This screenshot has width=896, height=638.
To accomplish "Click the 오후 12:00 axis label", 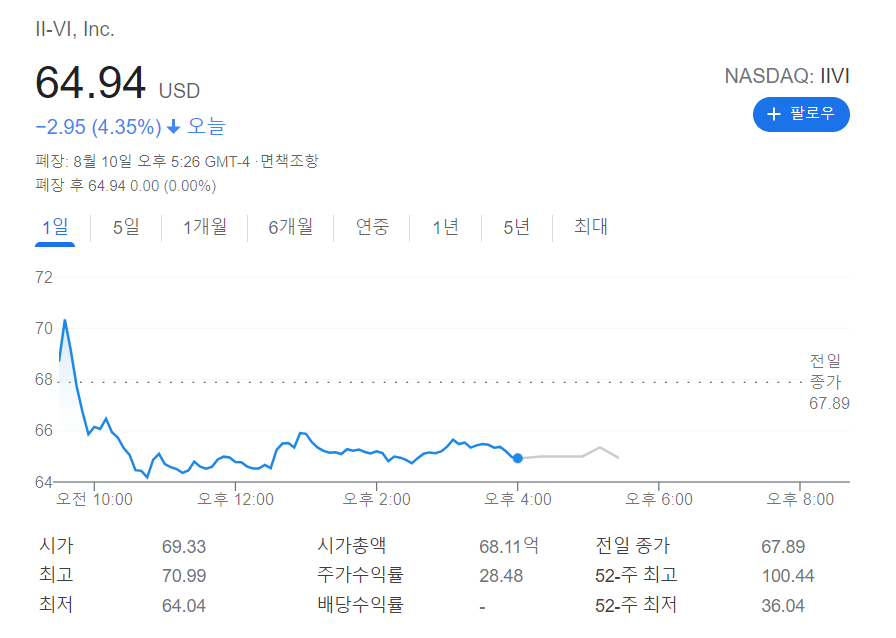I will click(x=235, y=499).
